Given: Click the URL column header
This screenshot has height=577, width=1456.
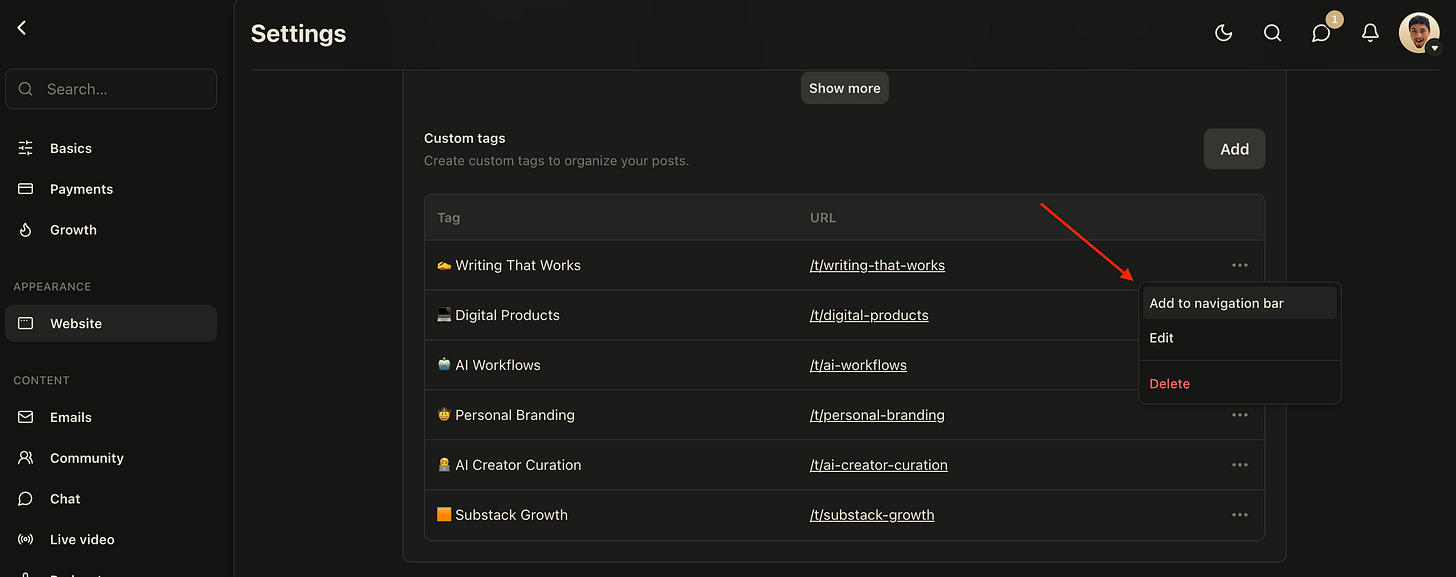Looking at the screenshot, I should [823, 217].
